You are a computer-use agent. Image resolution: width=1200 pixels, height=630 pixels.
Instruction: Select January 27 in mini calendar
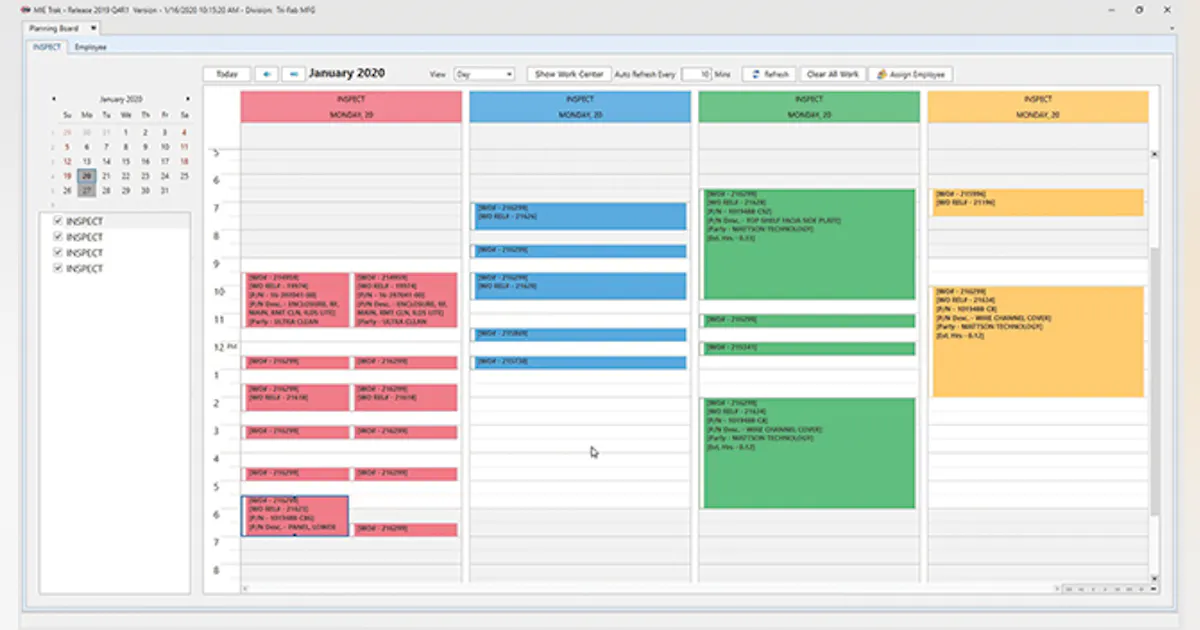coord(86,190)
